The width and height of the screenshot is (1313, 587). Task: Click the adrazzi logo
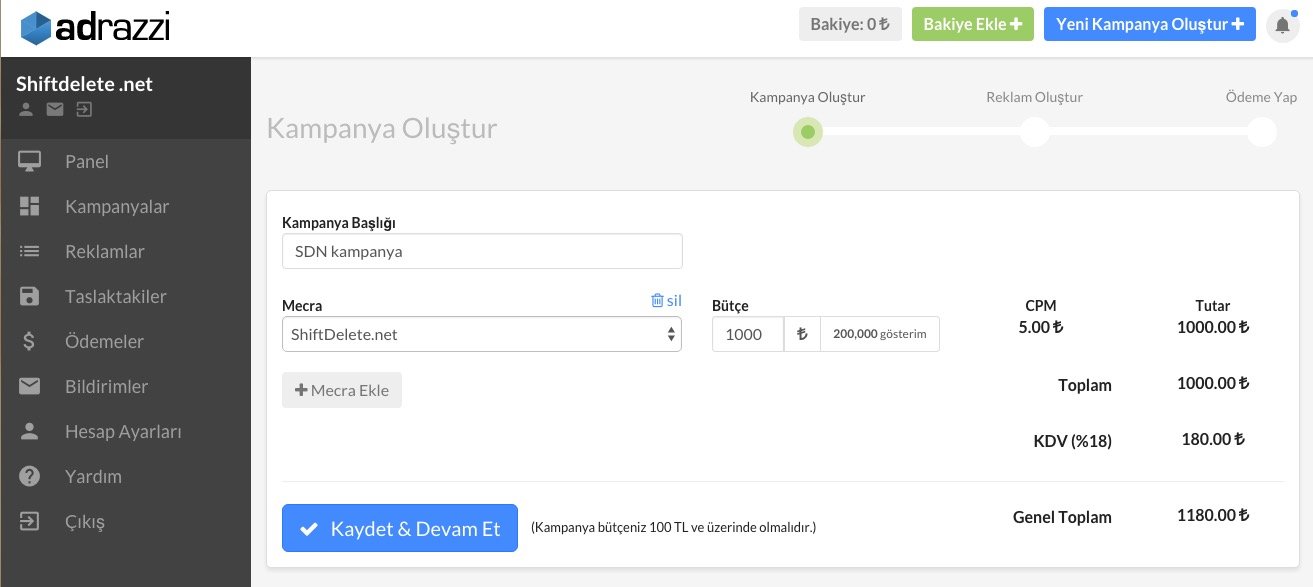tap(95, 27)
